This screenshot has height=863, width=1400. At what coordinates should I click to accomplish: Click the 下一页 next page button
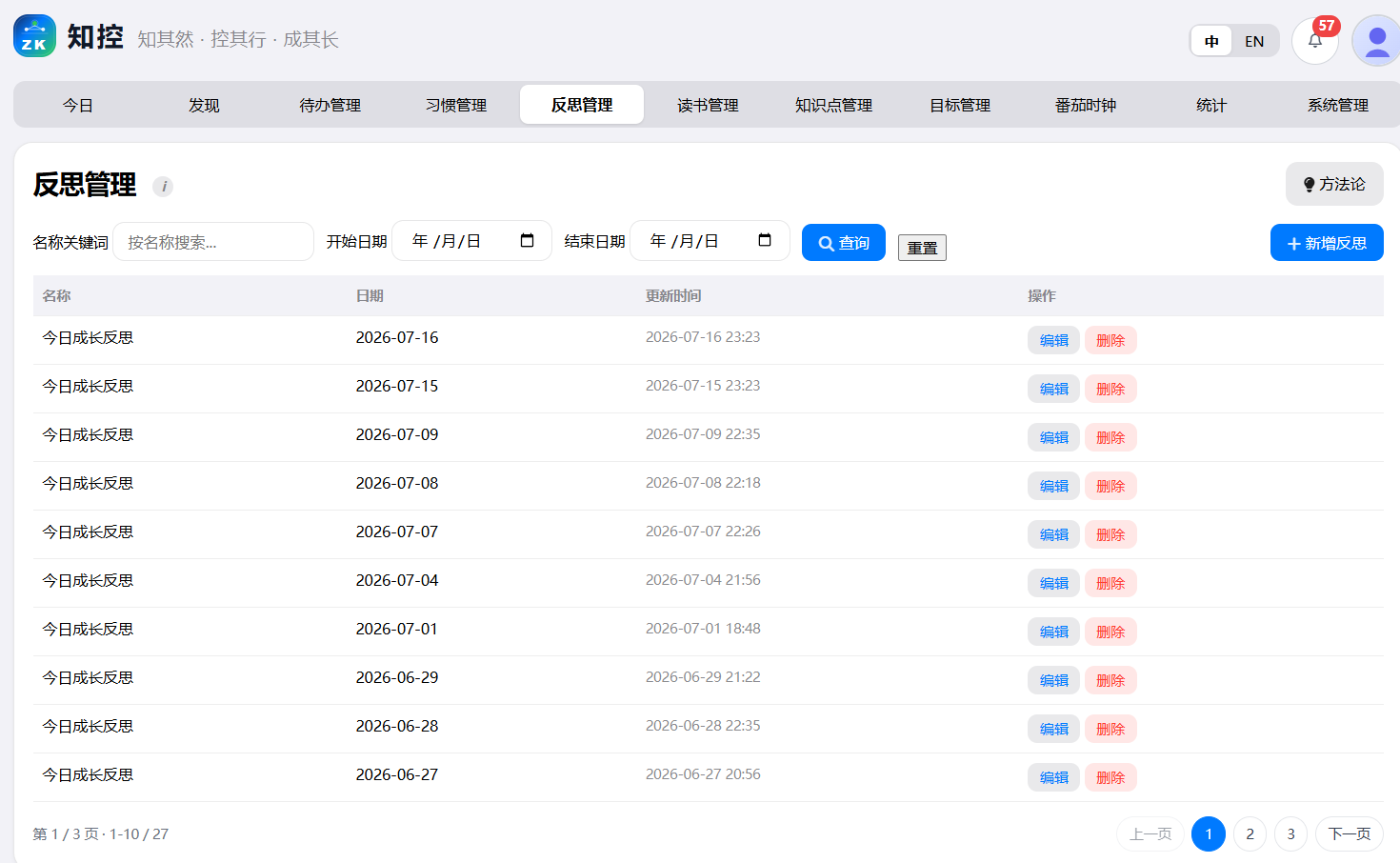pos(1350,834)
